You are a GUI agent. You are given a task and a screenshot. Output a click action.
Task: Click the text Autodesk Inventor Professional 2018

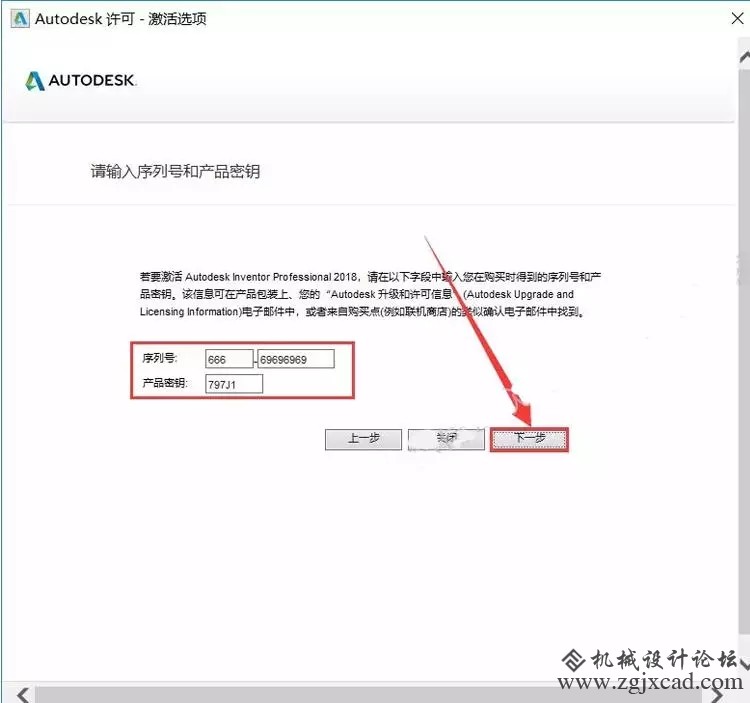click(x=271, y=277)
